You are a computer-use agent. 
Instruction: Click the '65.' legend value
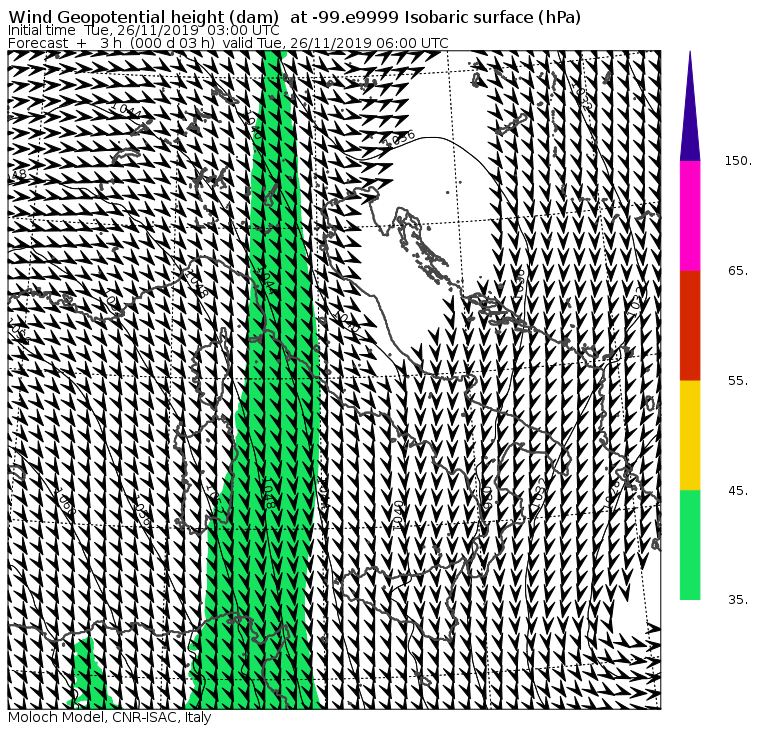coord(738,271)
